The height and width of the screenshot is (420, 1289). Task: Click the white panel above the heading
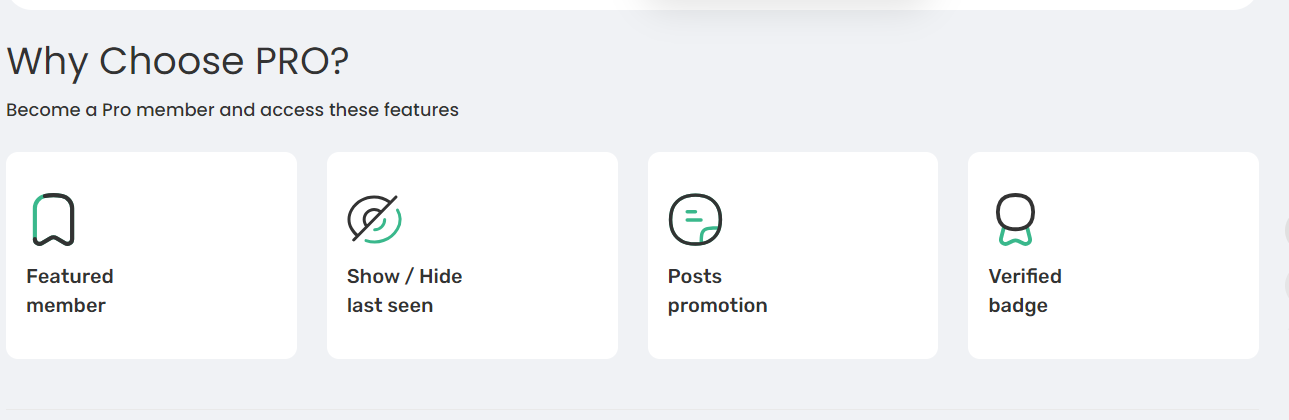pos(630,4)
